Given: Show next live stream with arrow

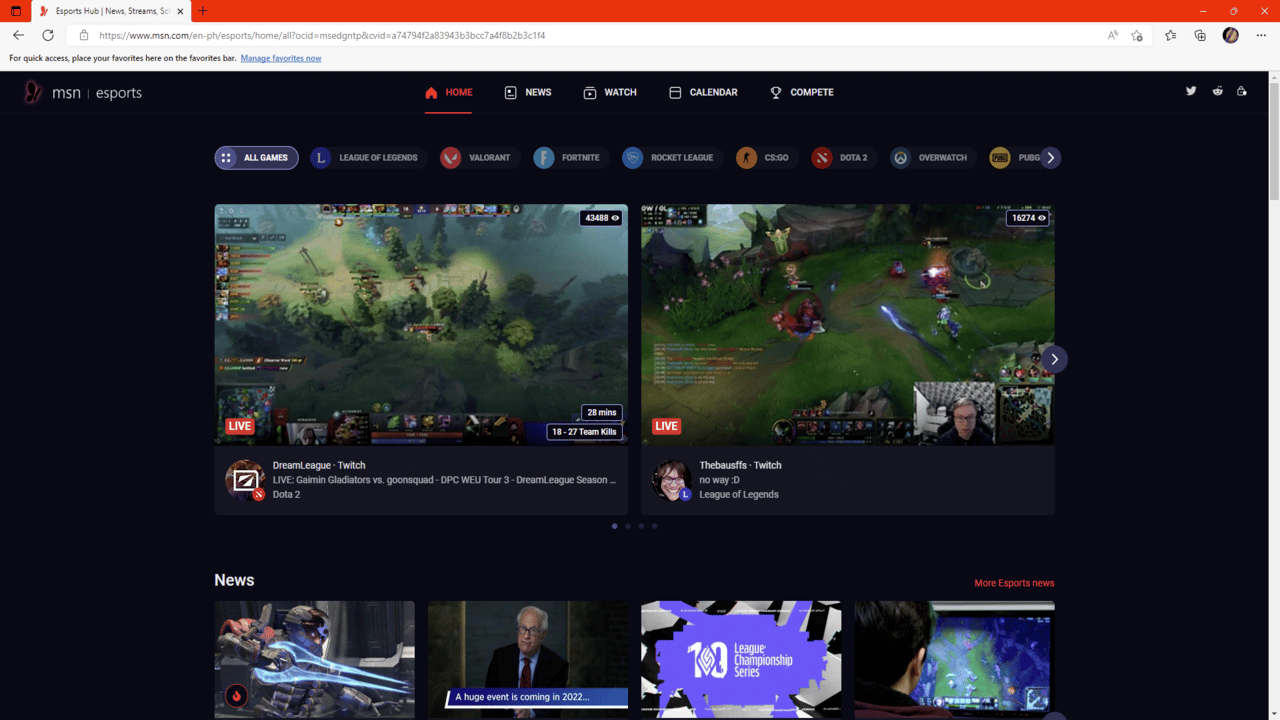Looking at the screenshot, I should tap(1054, 359).
